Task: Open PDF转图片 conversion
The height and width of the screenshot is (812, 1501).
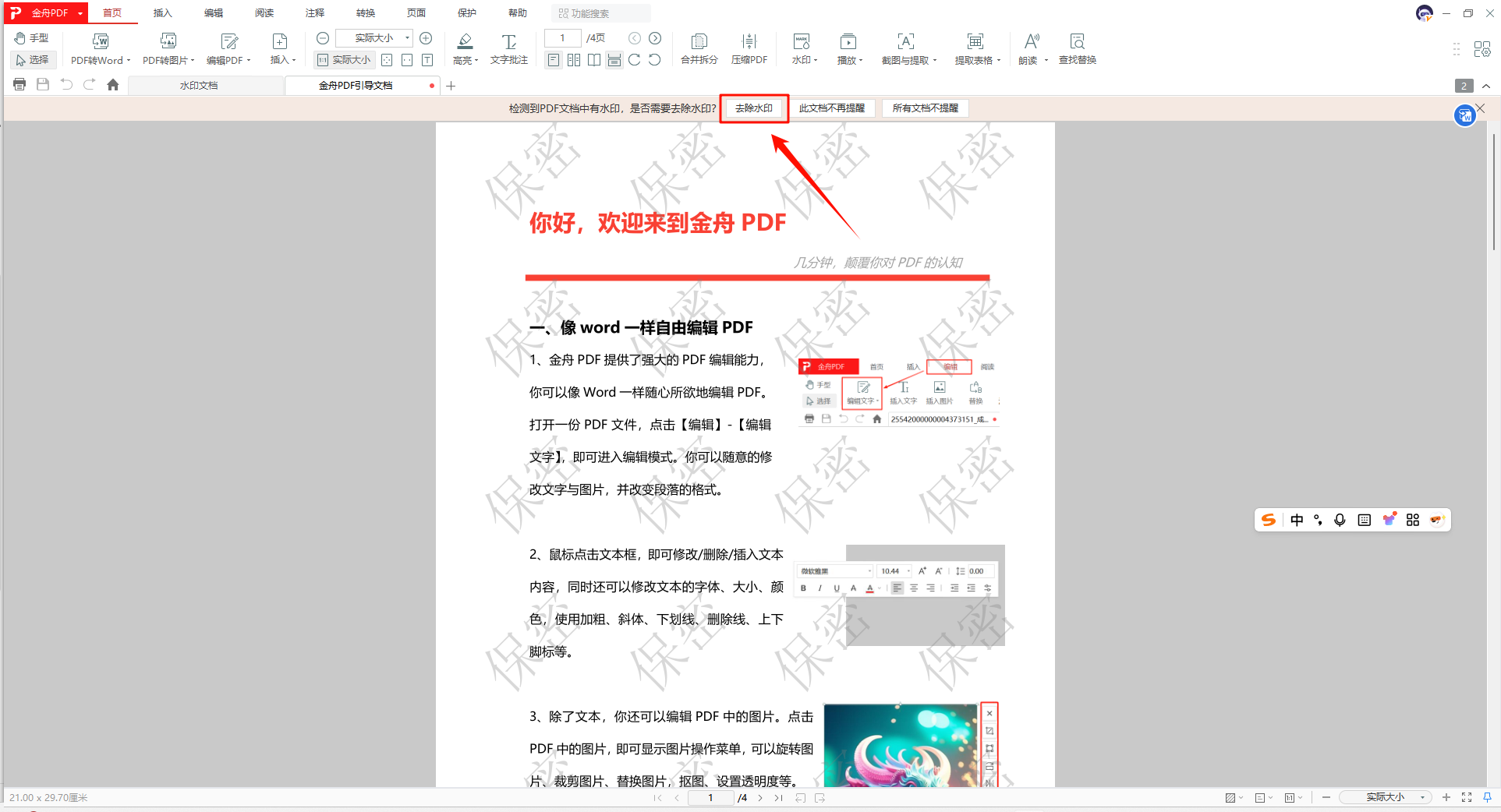Action: point(168,49)
